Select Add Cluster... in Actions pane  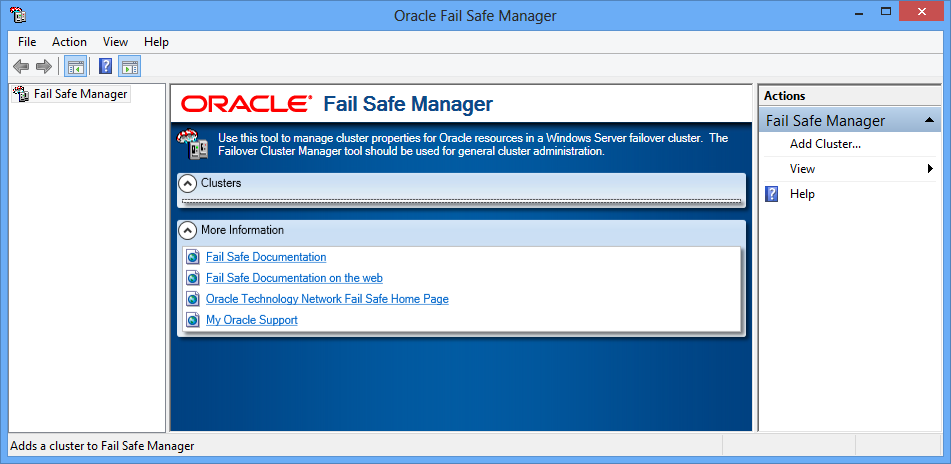tap(825, 144)
